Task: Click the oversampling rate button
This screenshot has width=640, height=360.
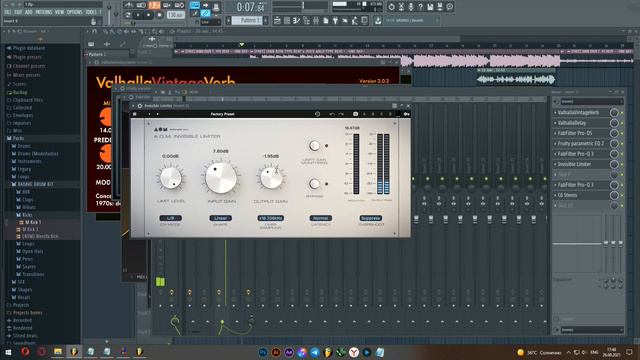Action: tap(271, 218)
